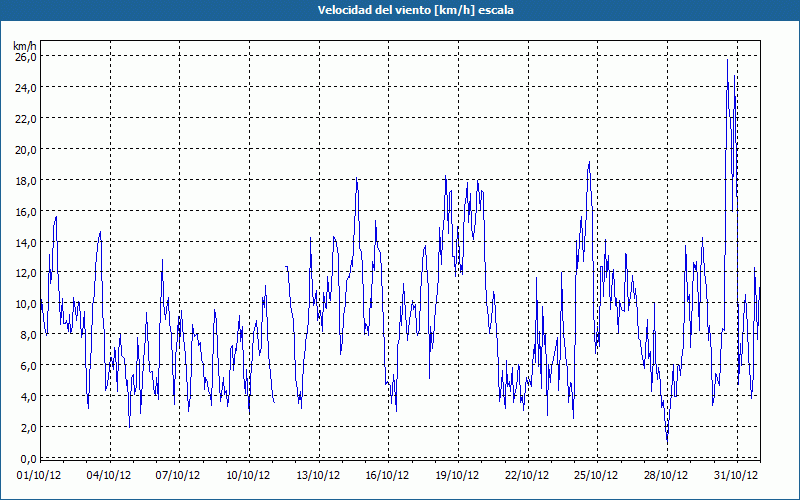800x500 pixels.
Task: Click the 13/10/12 date label
Action: tap(318, 476)
